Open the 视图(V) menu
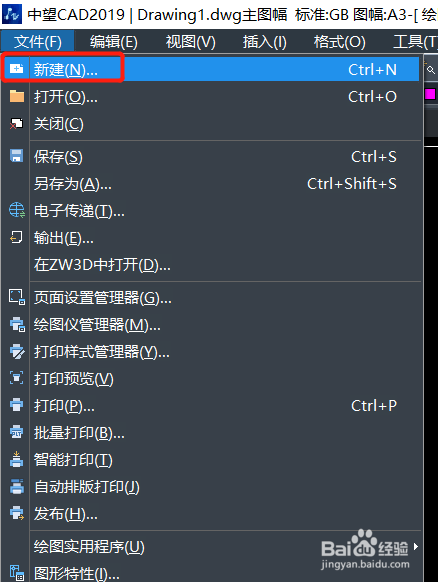438x582 pixels. [x=190, y=42]
